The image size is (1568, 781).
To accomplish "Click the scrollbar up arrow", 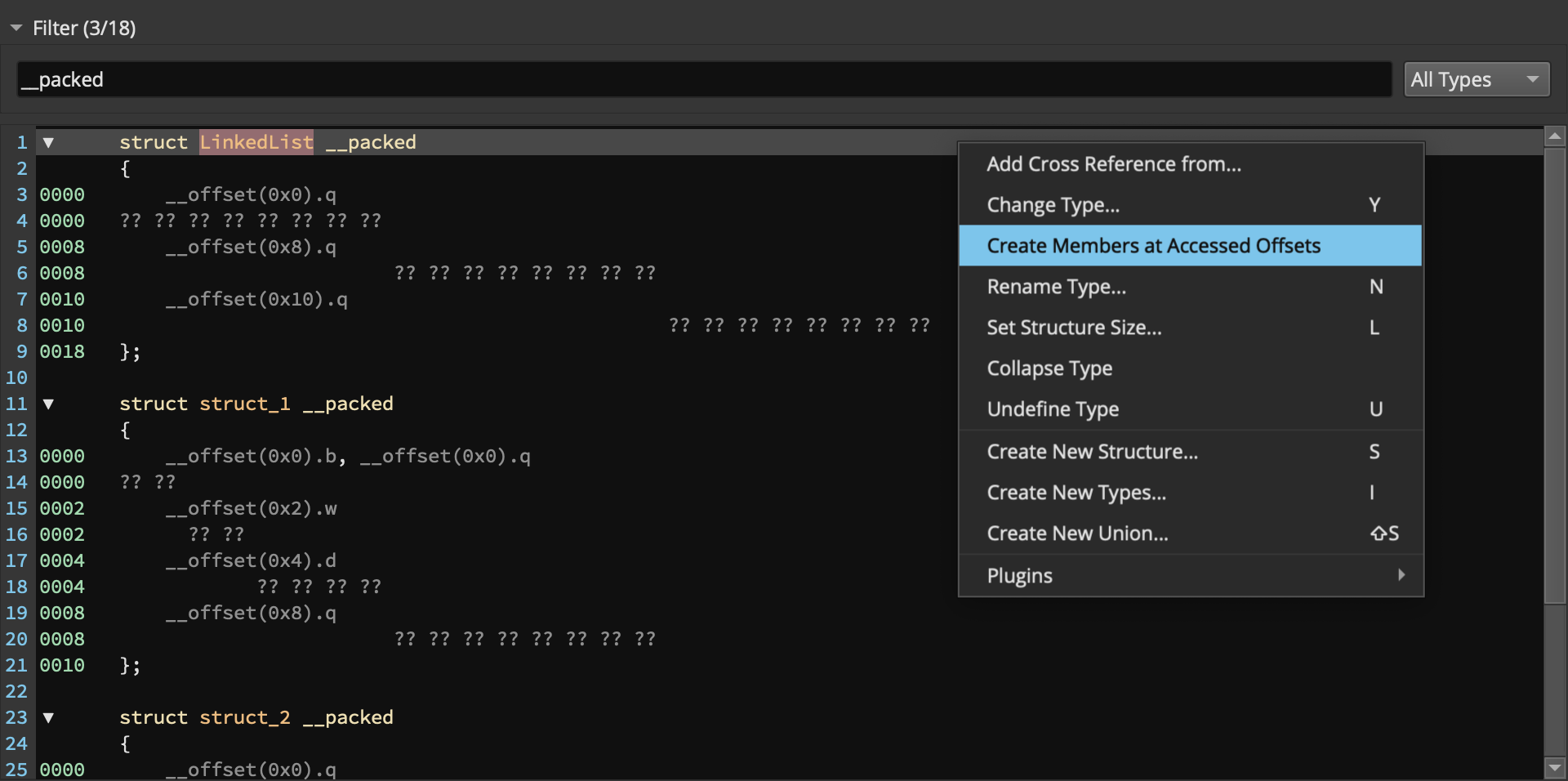I will (1555, 136).
